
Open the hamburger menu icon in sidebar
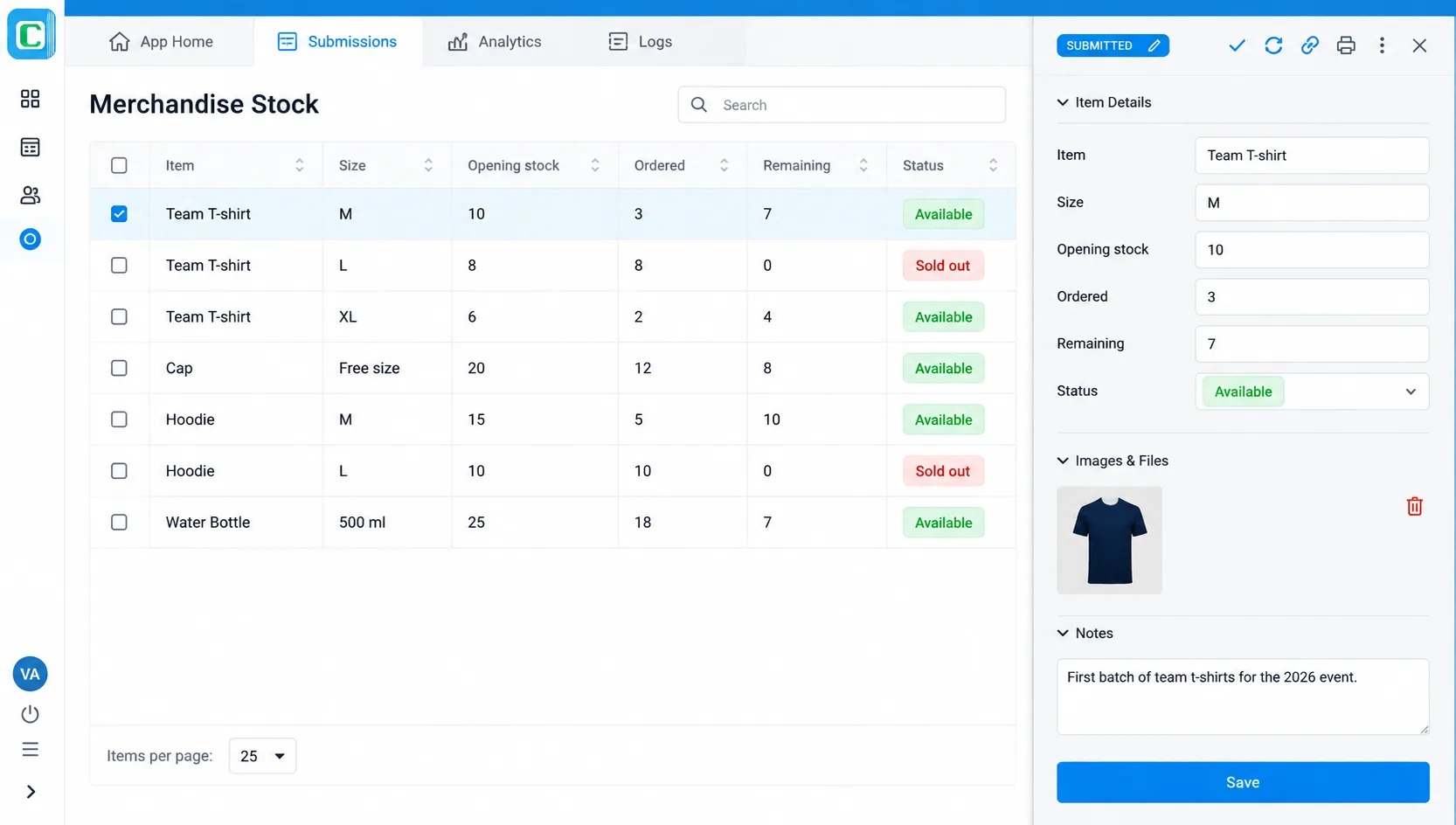(30, 750)
